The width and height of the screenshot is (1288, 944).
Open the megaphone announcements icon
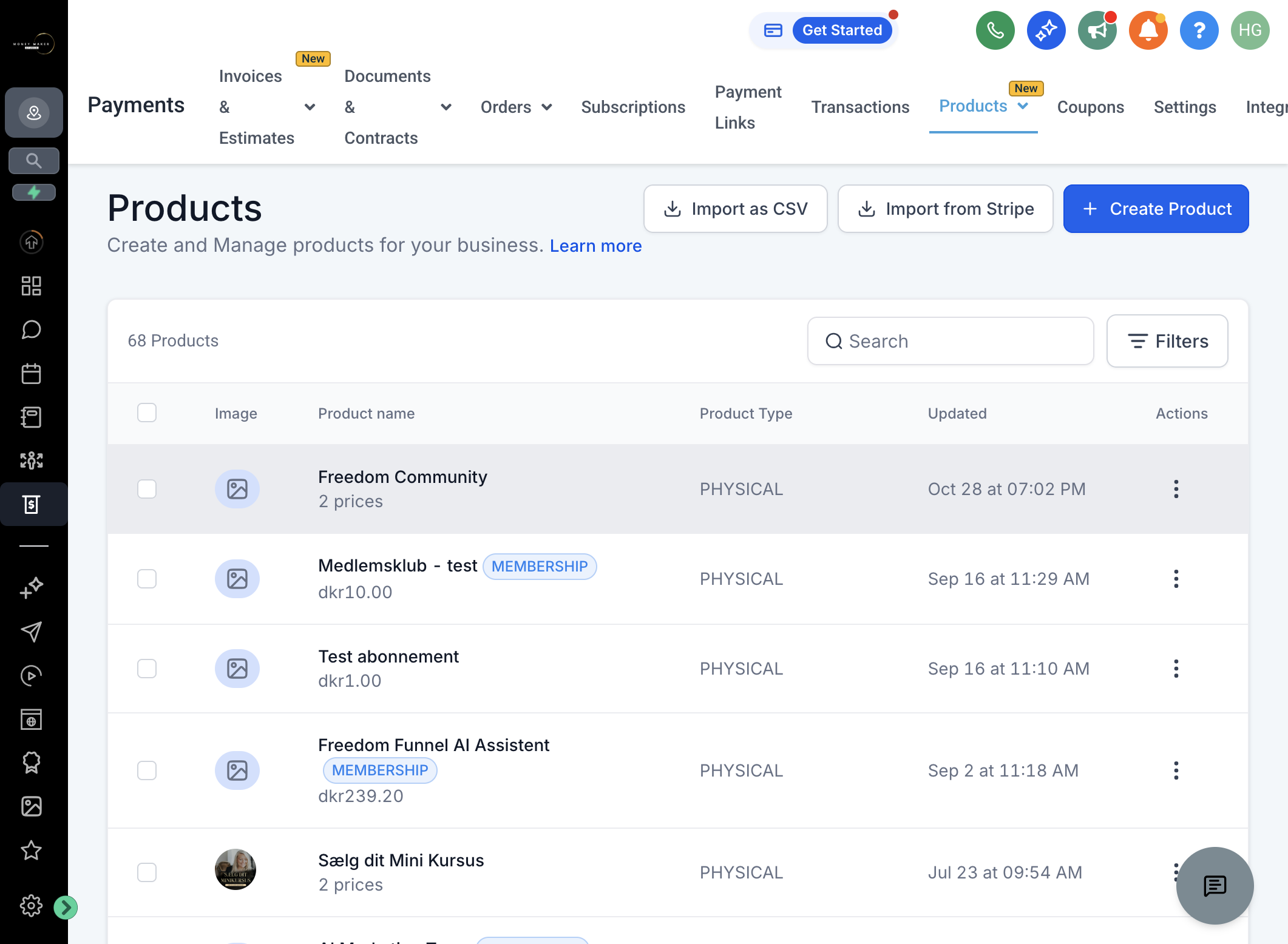pos(1097,30)
